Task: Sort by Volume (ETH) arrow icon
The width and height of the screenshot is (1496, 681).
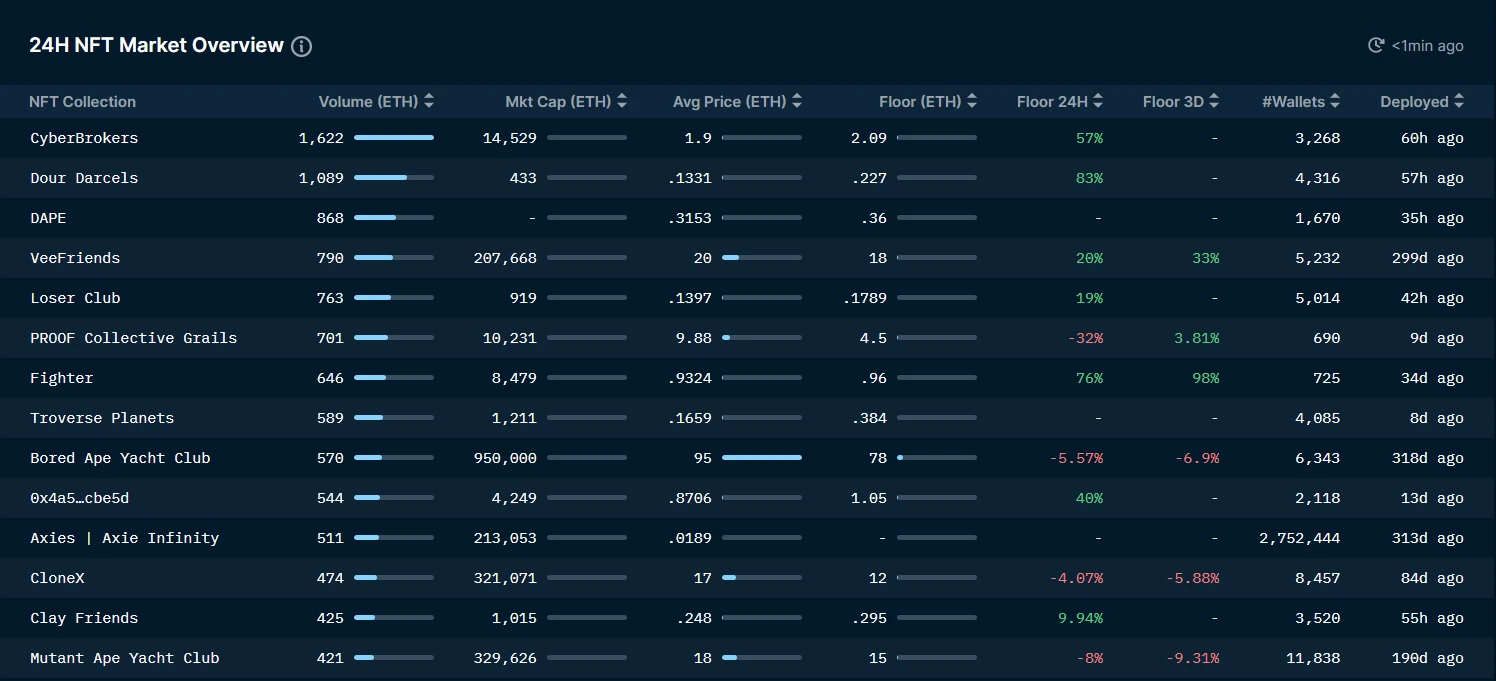Action: [x=429, y=101]
